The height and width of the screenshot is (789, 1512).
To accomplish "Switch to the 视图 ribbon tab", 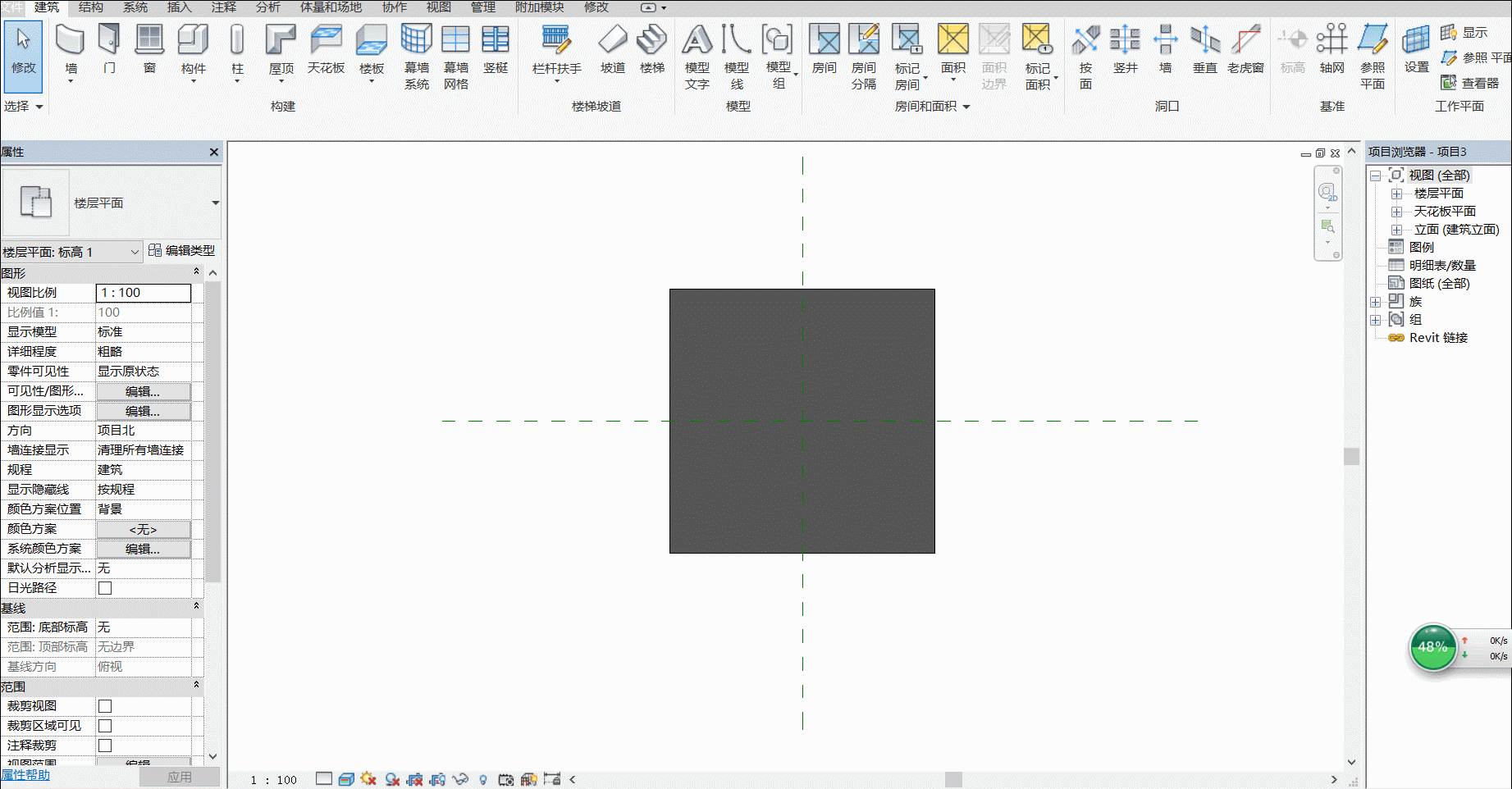I will pos(438,7).
